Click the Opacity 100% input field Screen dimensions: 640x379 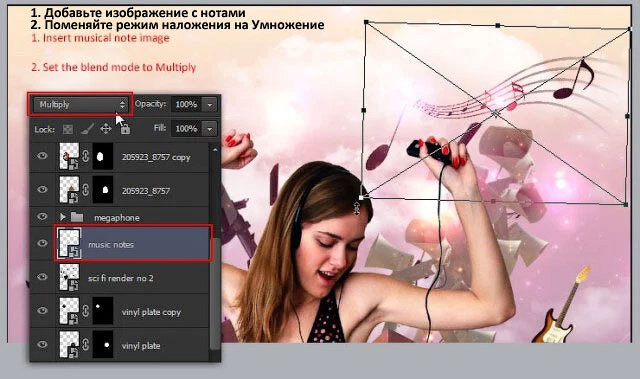187,105
